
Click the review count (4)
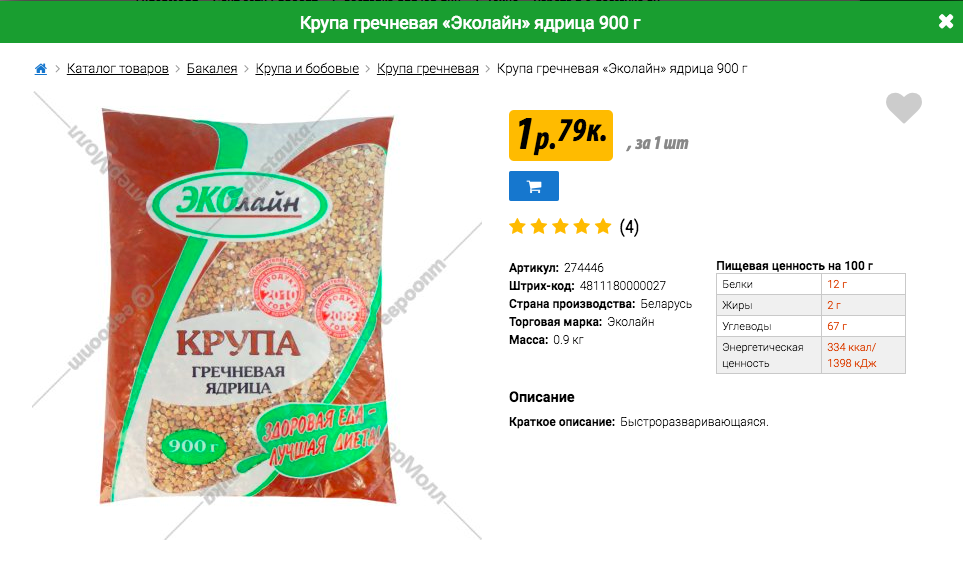click(629, 227)
